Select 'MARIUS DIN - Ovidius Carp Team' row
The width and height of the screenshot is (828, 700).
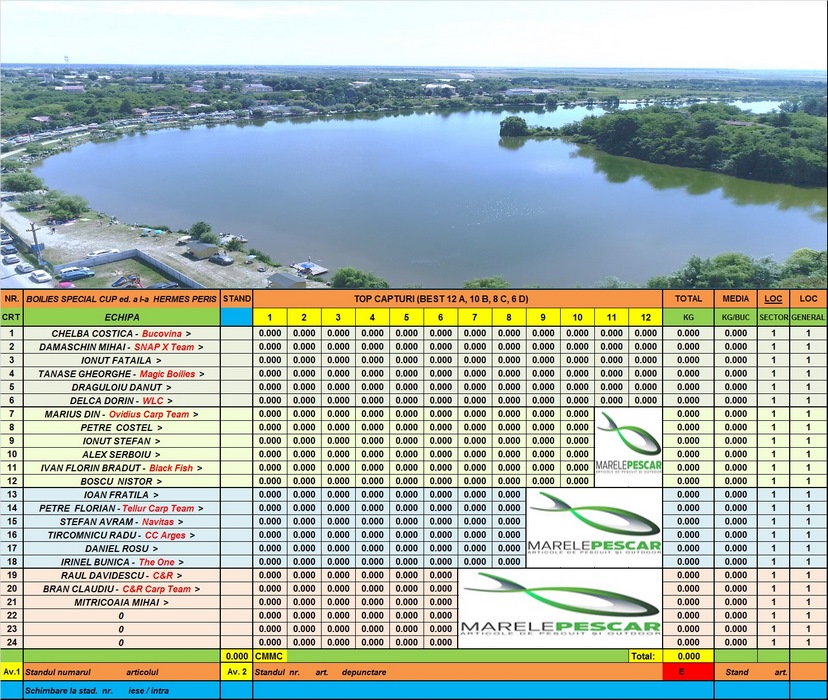tap(121, 414)
